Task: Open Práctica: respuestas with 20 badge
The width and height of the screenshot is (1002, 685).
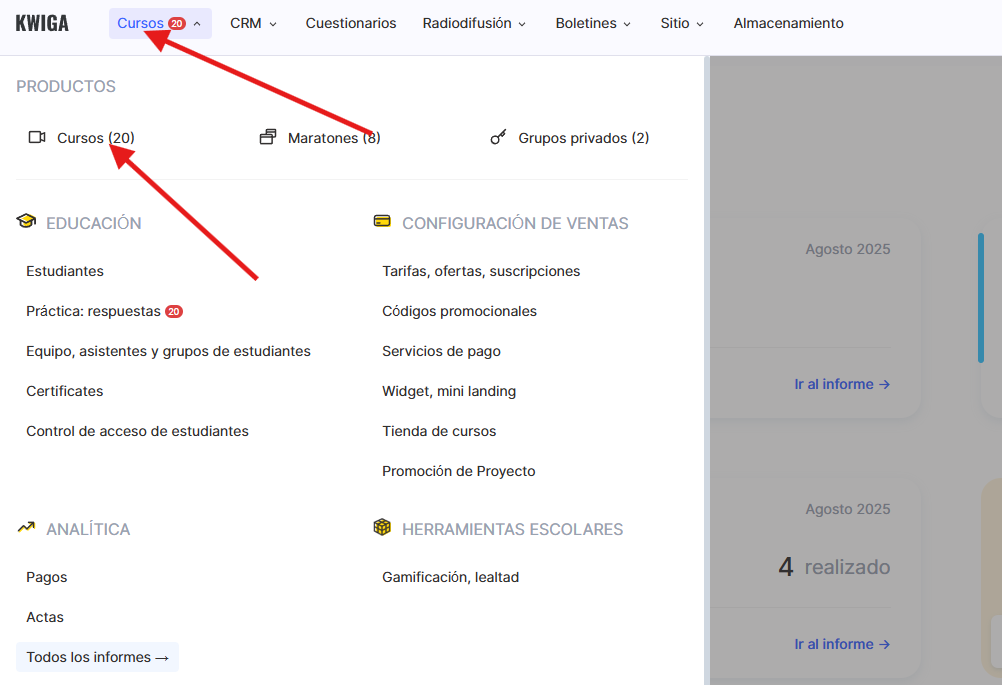Action: [94, 311]
